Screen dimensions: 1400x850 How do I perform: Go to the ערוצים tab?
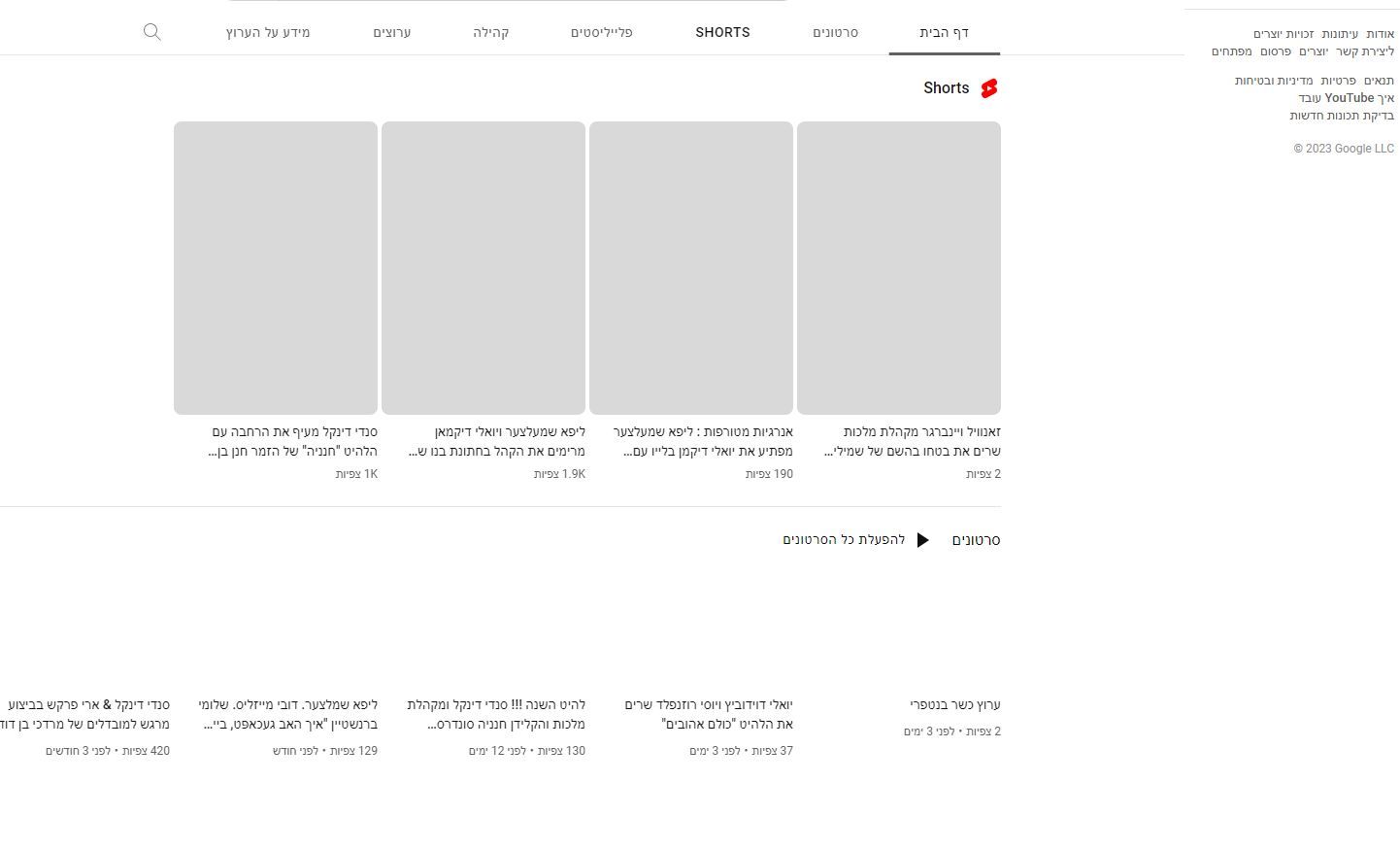click(x=392, y=32)
